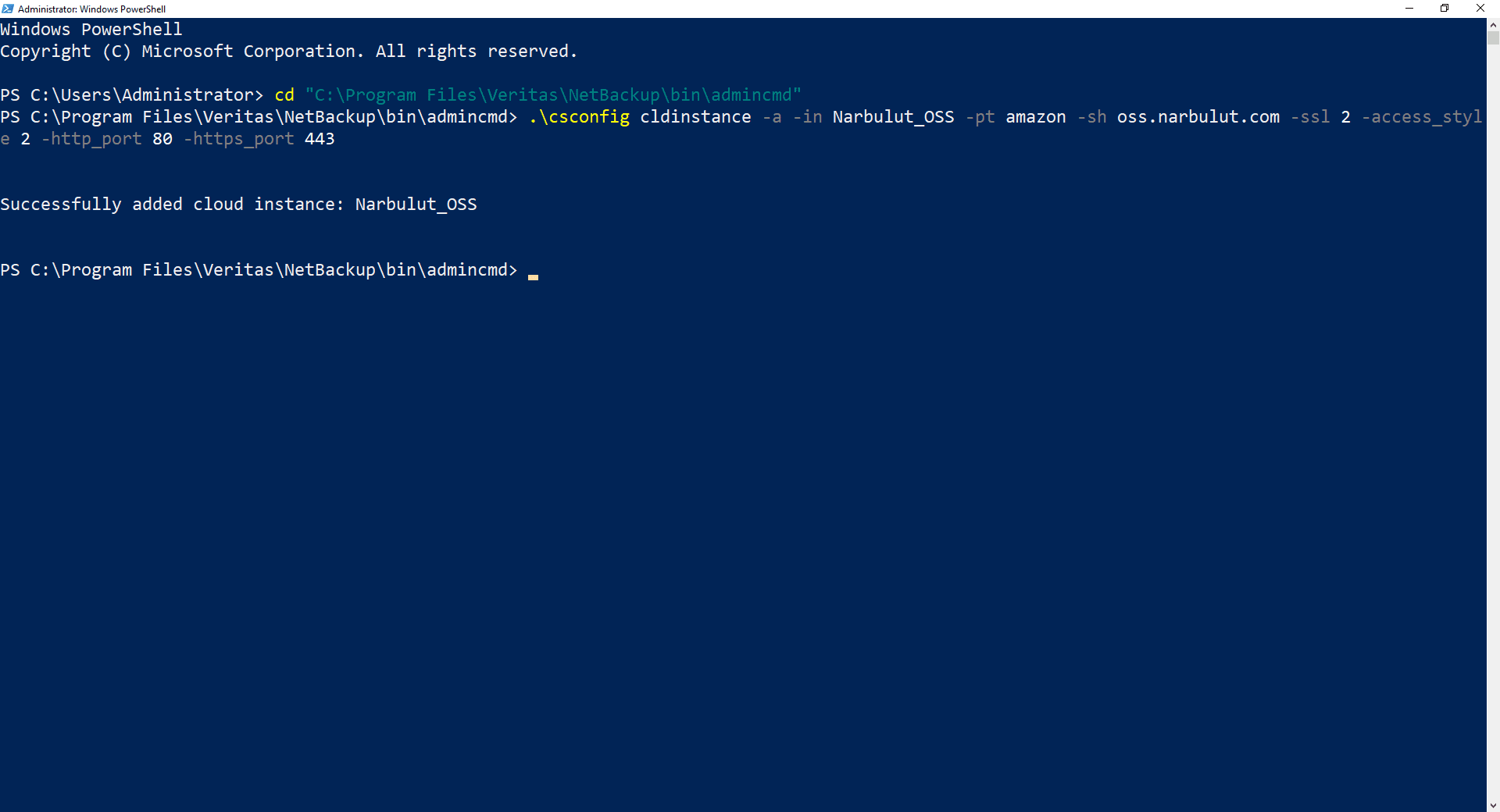Click the quoted admincmd path string

552,95
